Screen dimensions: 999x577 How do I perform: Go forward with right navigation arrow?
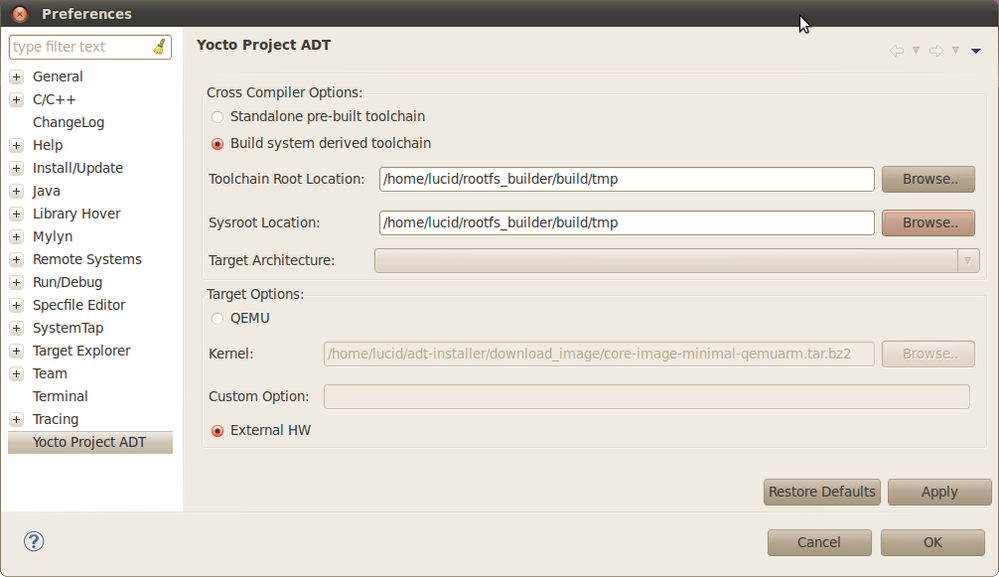click(936, 50)
